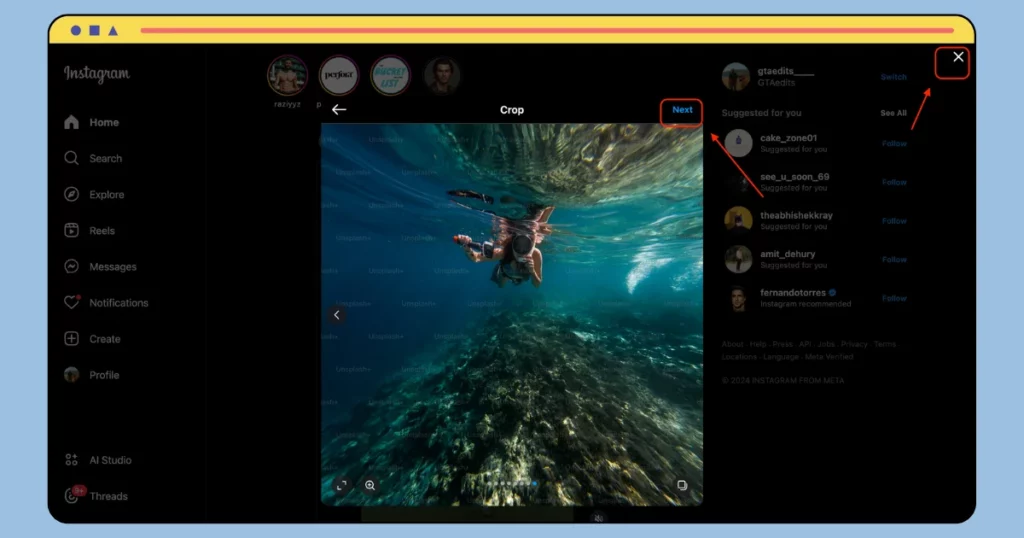Image resolution: width=1024 pixels, height=538 pixels.
Task: Click See All suggestions
Action: (x=893, y=113)
